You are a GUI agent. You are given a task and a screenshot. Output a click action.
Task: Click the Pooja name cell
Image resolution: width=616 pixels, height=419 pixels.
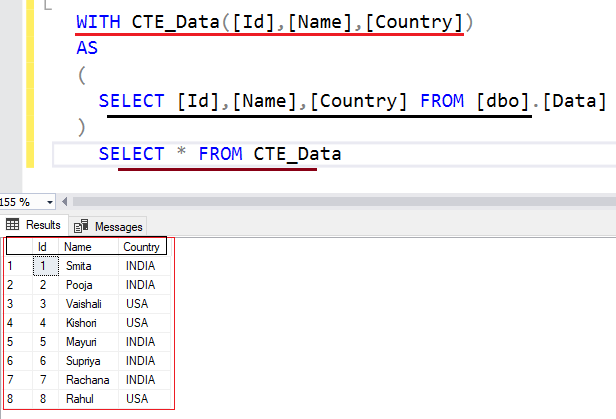88,285
